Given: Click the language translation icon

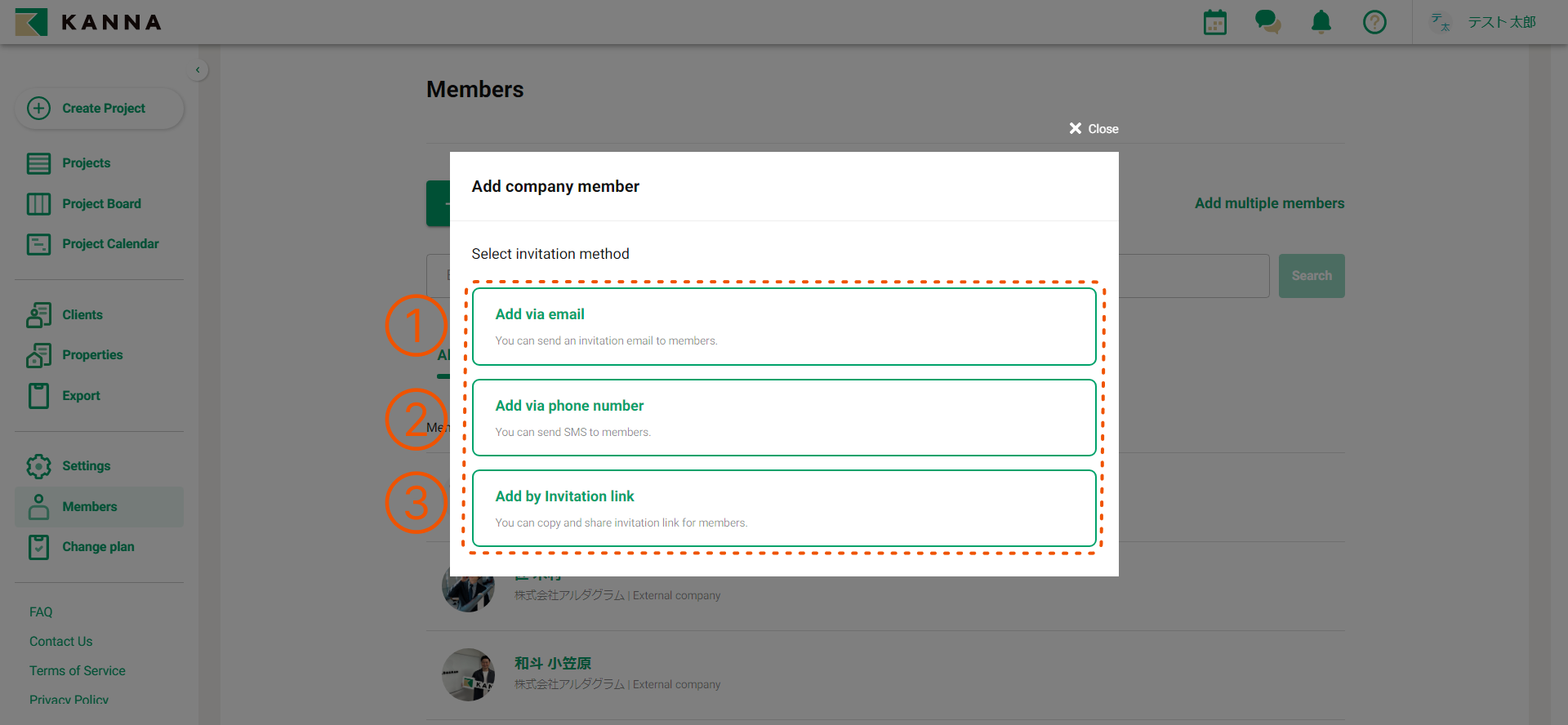Looking at the screenshot, I should 1441,22.
